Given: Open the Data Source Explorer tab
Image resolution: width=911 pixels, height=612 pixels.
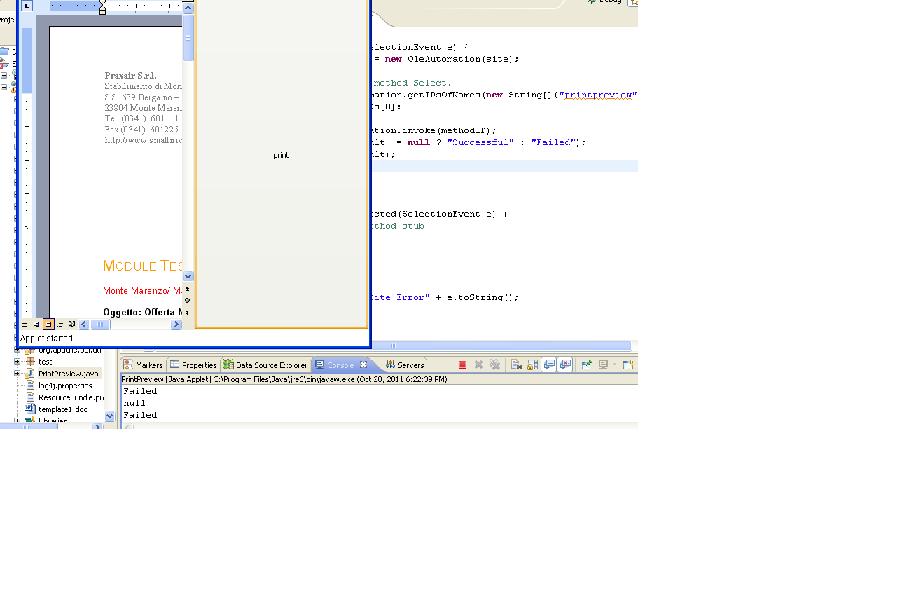Looking at the screenshot, I should pyautogui.click(x=265, y=365).
